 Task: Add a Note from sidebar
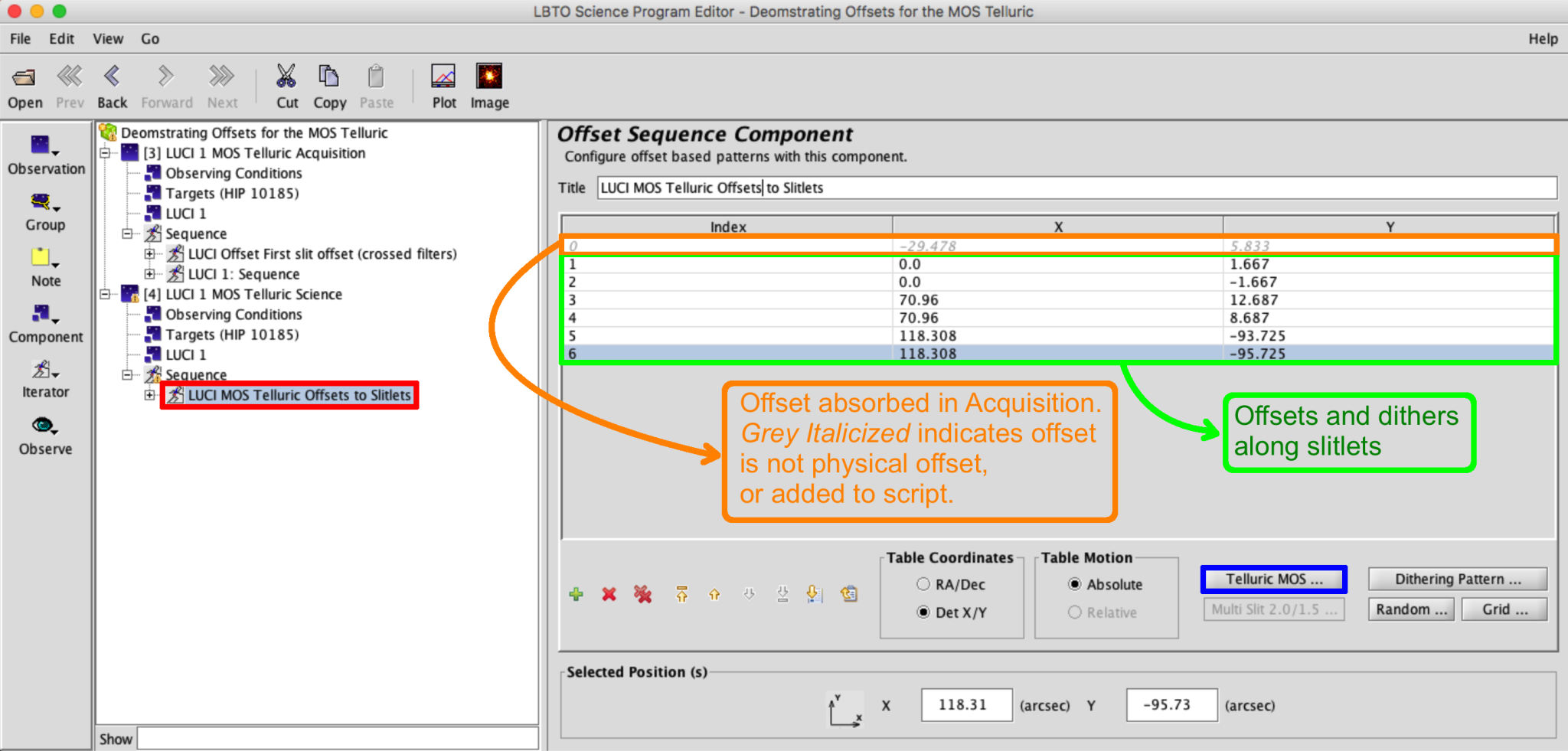coord(46,268)
